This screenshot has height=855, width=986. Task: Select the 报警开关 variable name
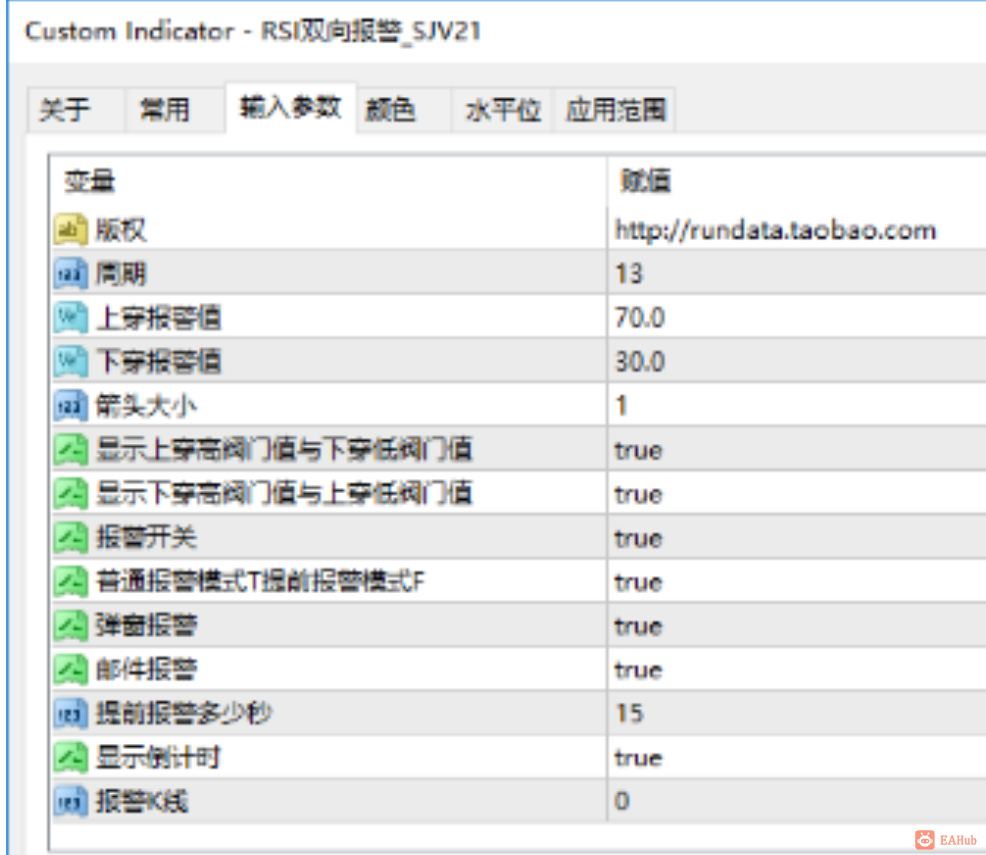(146, 538)
